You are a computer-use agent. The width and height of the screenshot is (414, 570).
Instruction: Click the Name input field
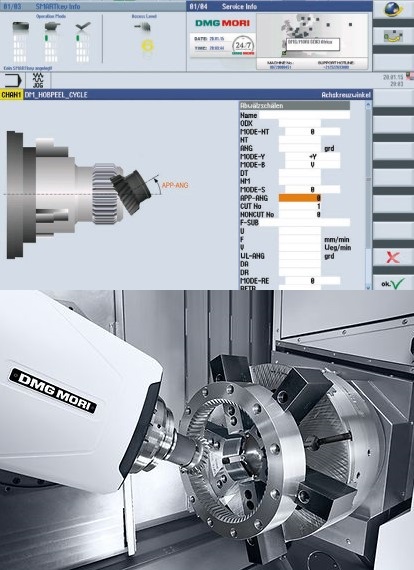click(305, 115)
